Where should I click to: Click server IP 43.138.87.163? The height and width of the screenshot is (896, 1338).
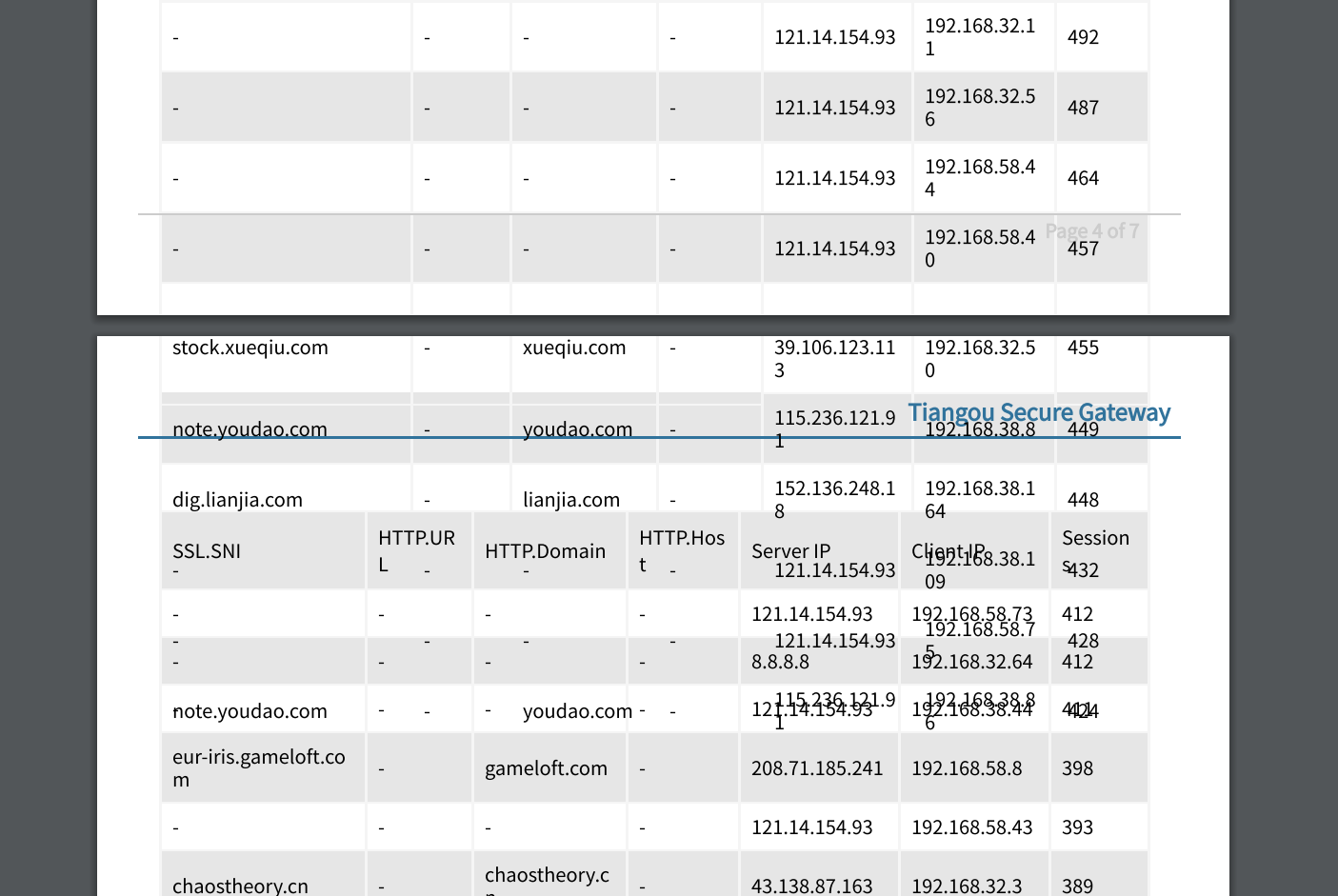pos(811,886)
